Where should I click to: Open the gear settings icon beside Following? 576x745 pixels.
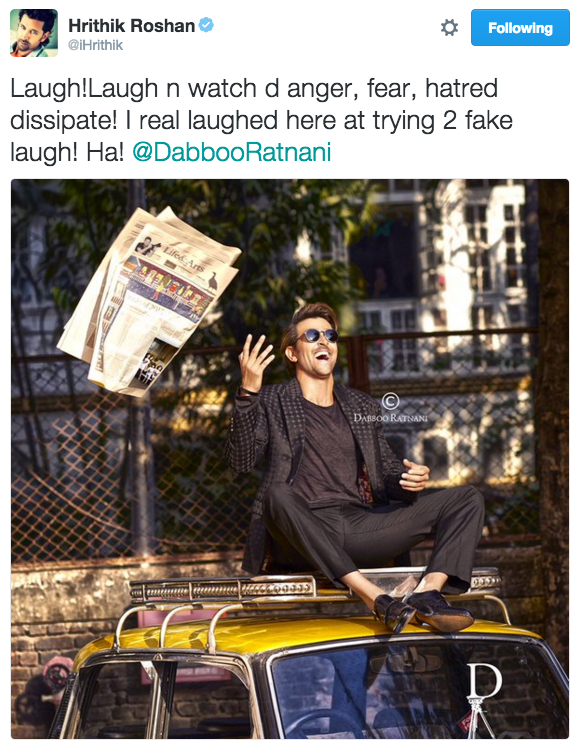[449, 28]
